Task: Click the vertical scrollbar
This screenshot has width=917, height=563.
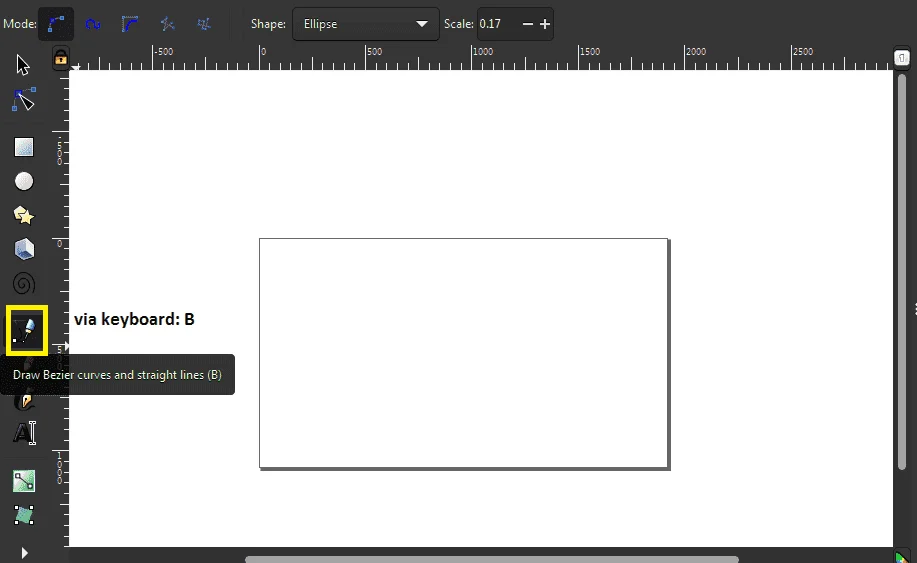Action: tap(902, 272)
